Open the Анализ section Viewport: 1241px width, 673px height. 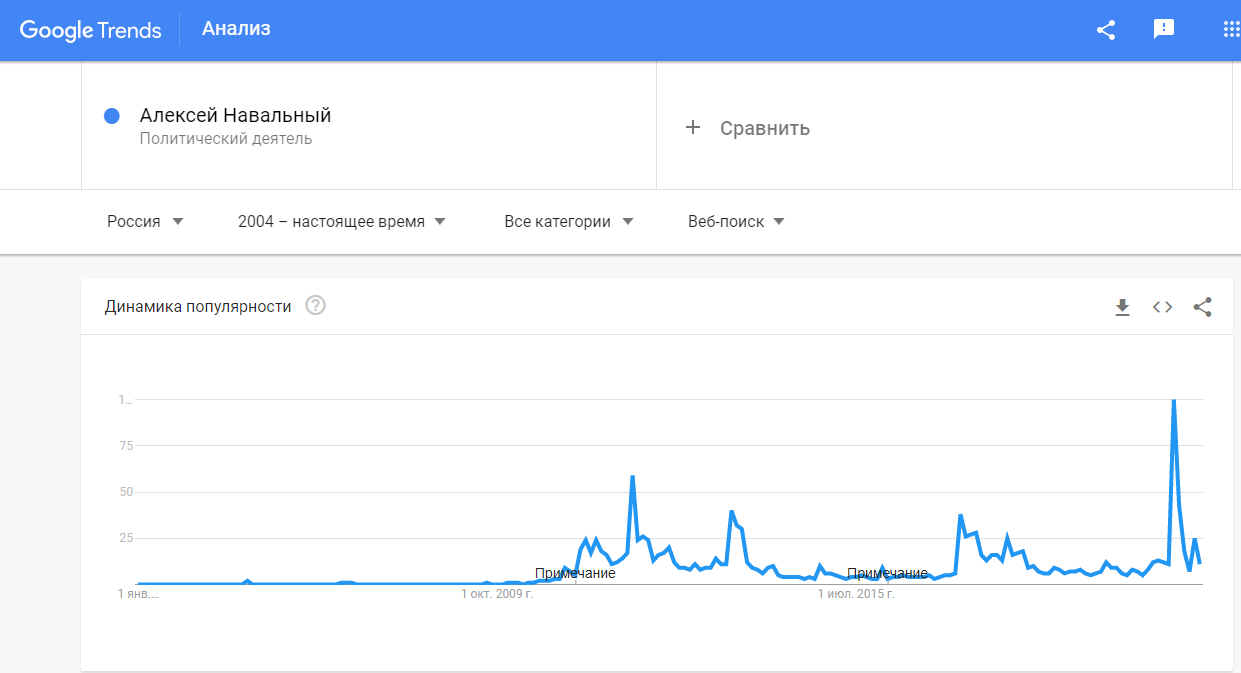(x=236, y=29)
